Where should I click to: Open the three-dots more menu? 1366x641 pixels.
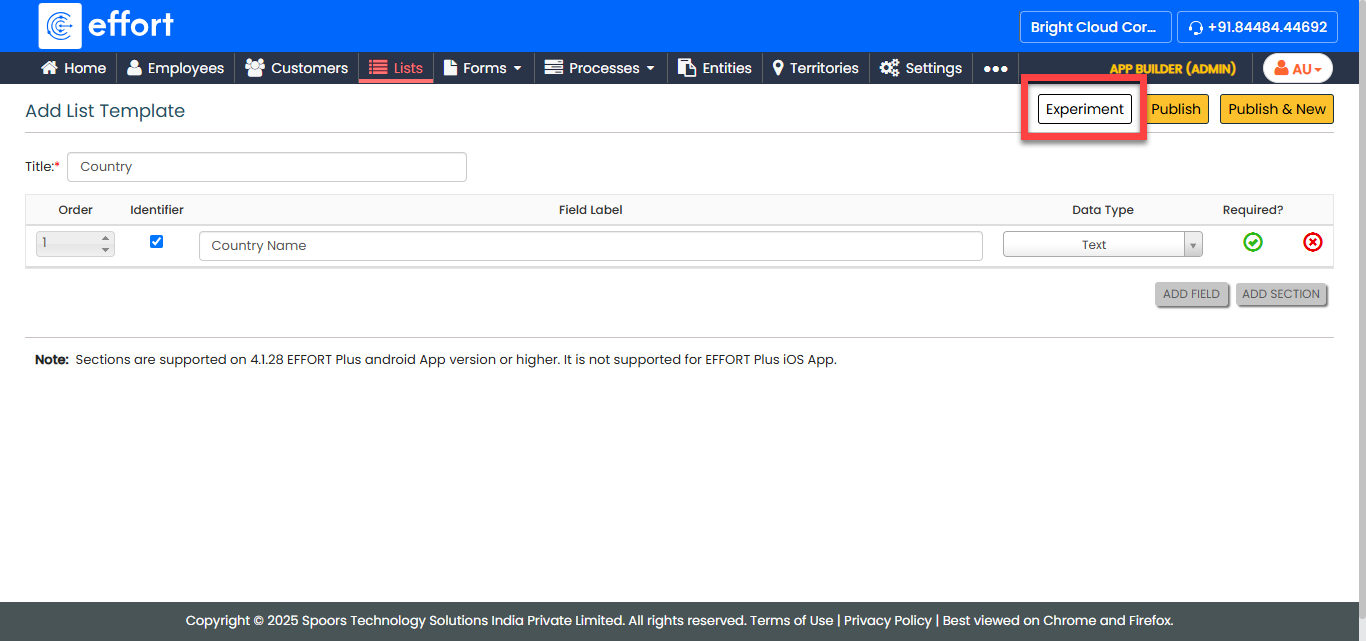coord(995,69)
